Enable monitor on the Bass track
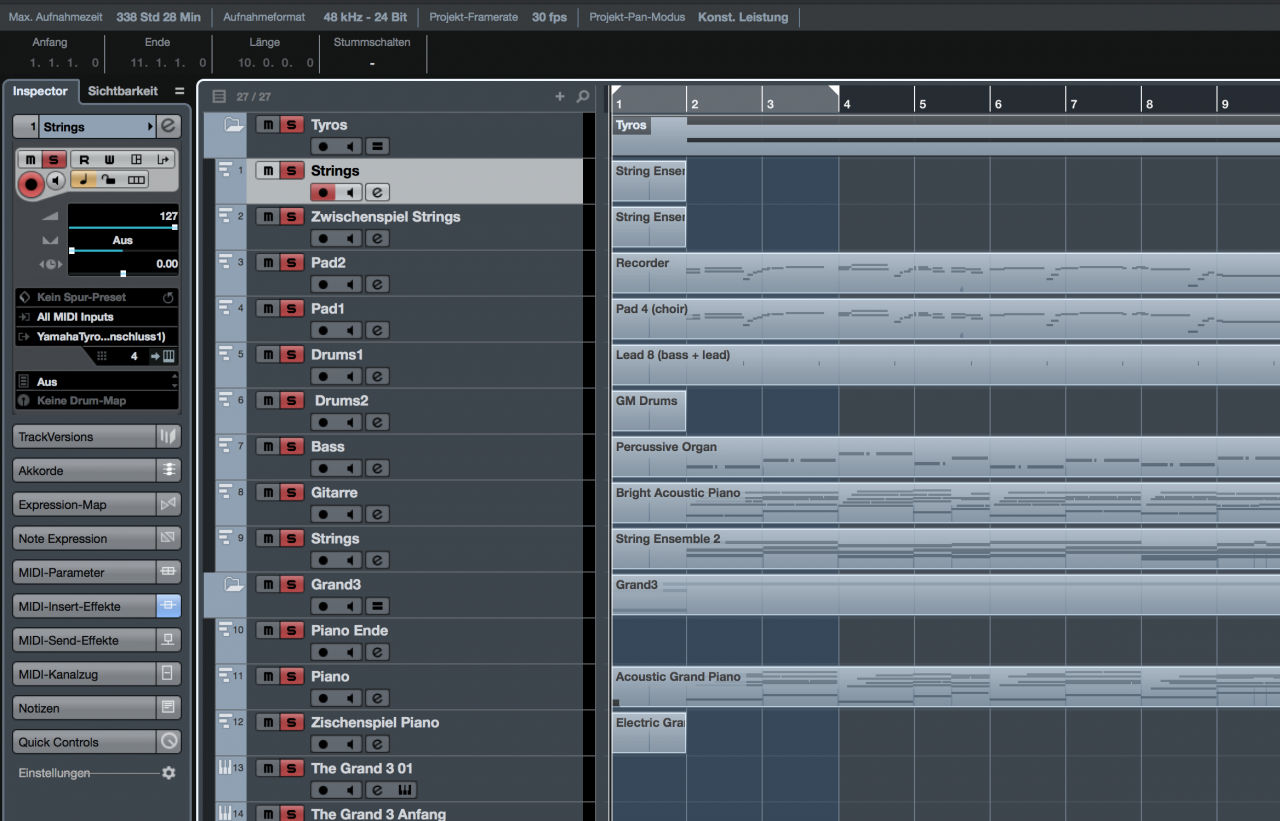Image resolution: width=1280 pixels, height=821 pixels. (350, 468)
